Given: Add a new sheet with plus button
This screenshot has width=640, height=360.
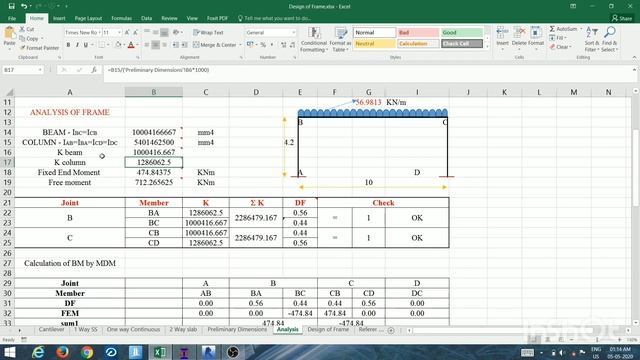Looking at the screenshot, I should [x=391, y=330].
